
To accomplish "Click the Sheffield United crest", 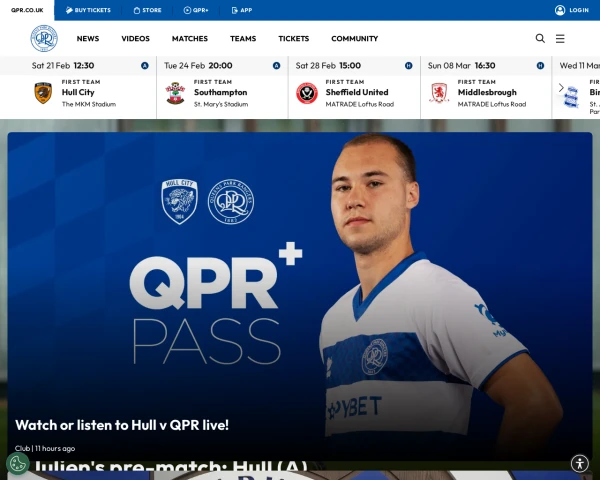I will coord(307,93).
